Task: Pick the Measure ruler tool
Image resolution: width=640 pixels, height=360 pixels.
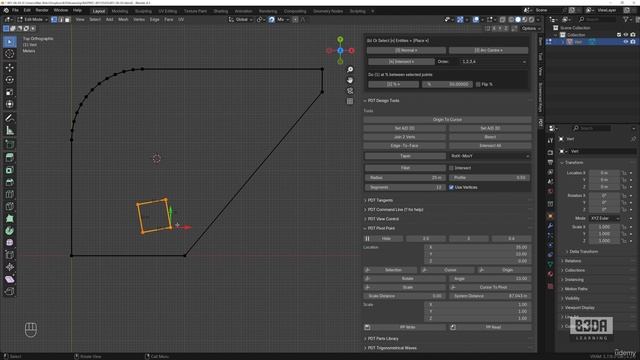Action: pos(10,131)
